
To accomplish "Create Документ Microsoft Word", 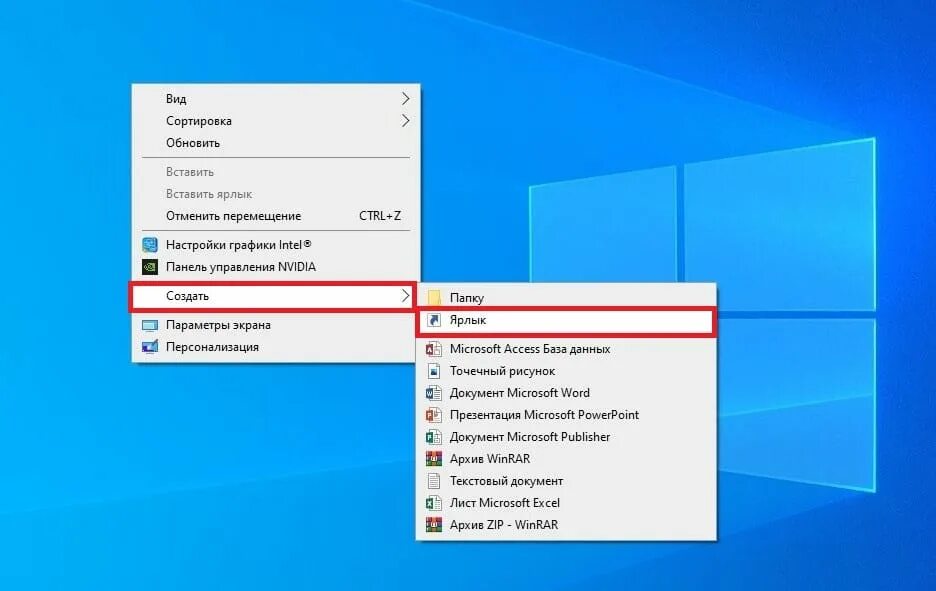I will (566, 393).
